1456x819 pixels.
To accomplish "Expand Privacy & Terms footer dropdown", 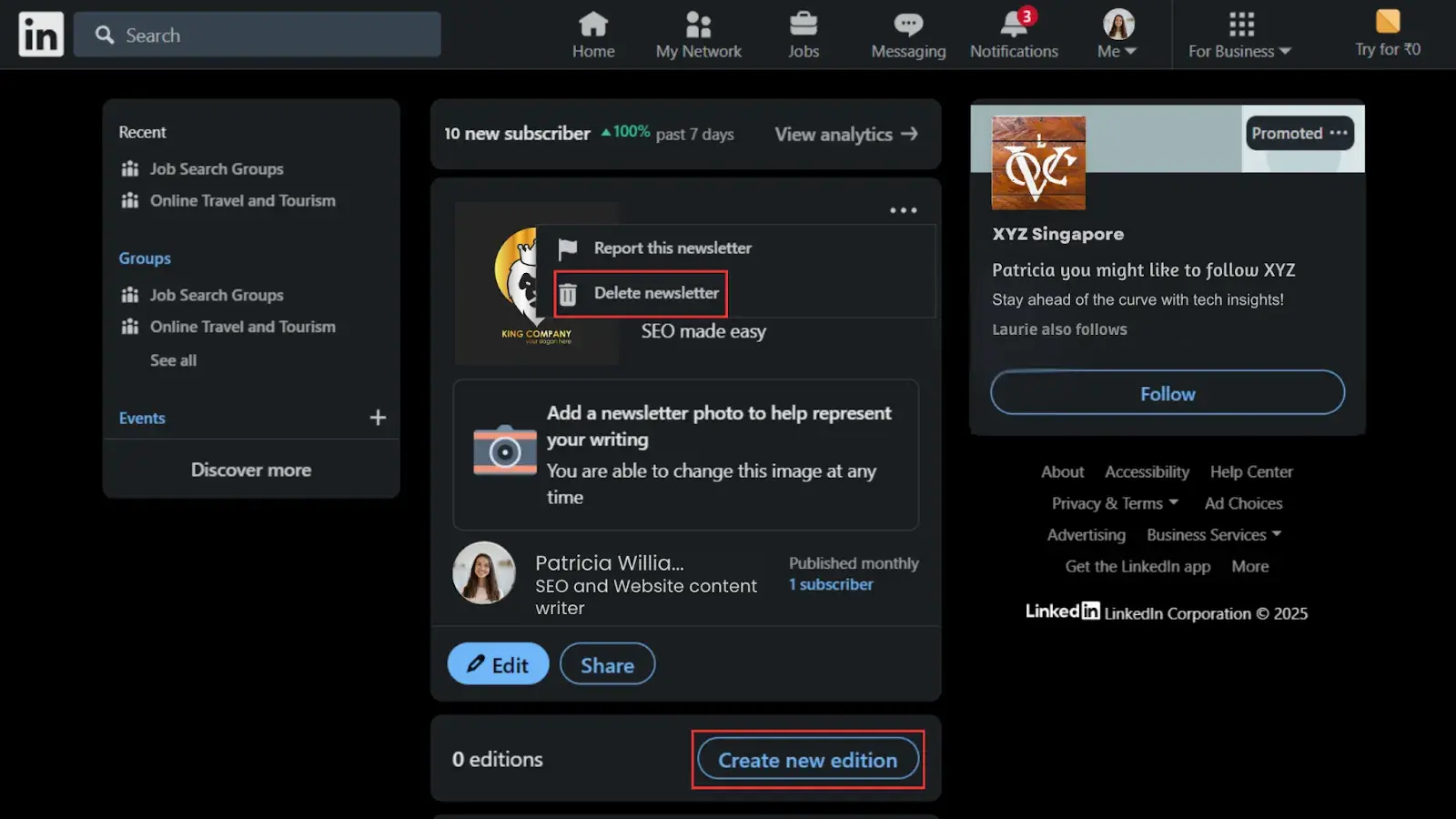I will point(1115,503).
